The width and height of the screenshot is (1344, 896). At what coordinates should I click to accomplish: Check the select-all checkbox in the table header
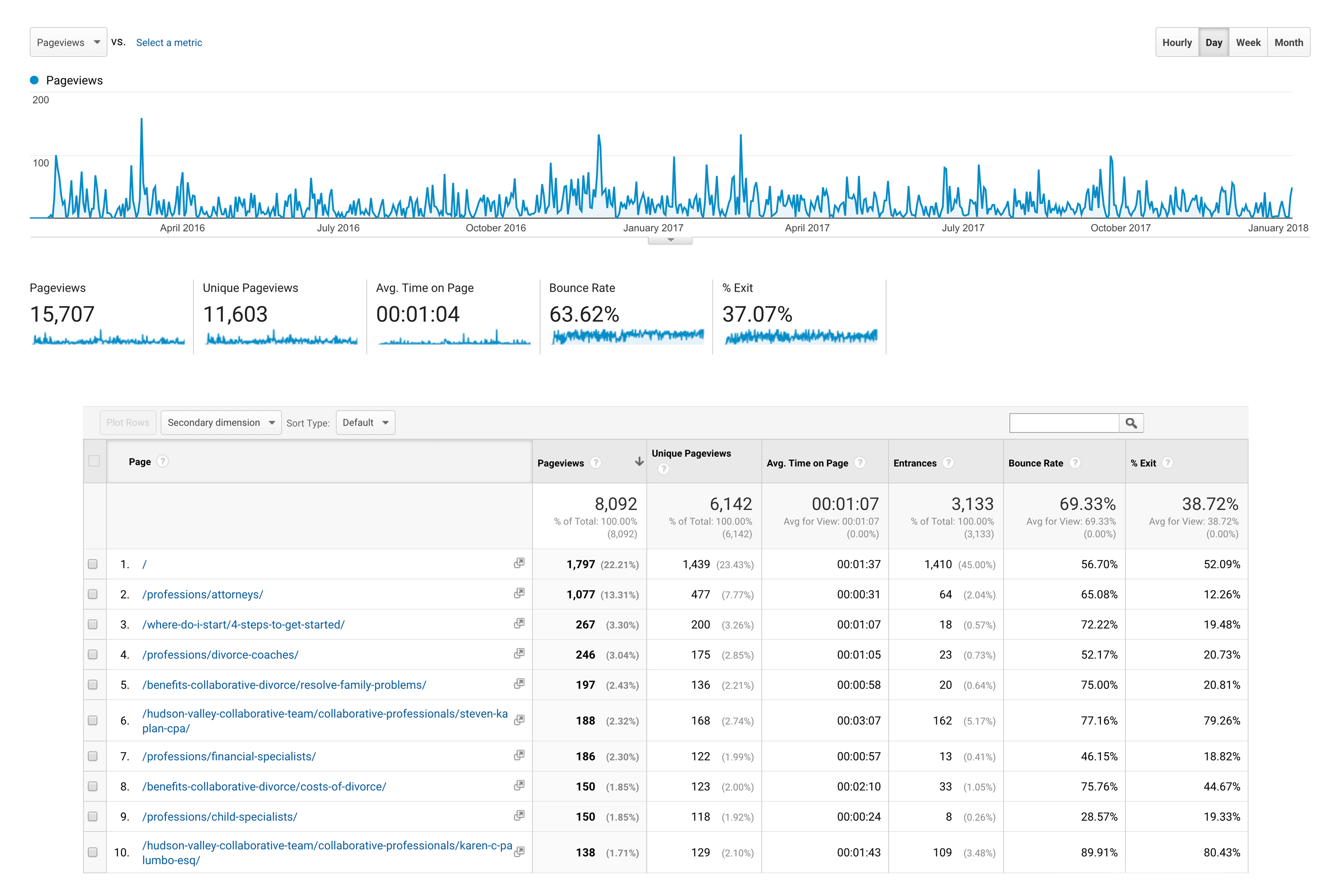94,461
